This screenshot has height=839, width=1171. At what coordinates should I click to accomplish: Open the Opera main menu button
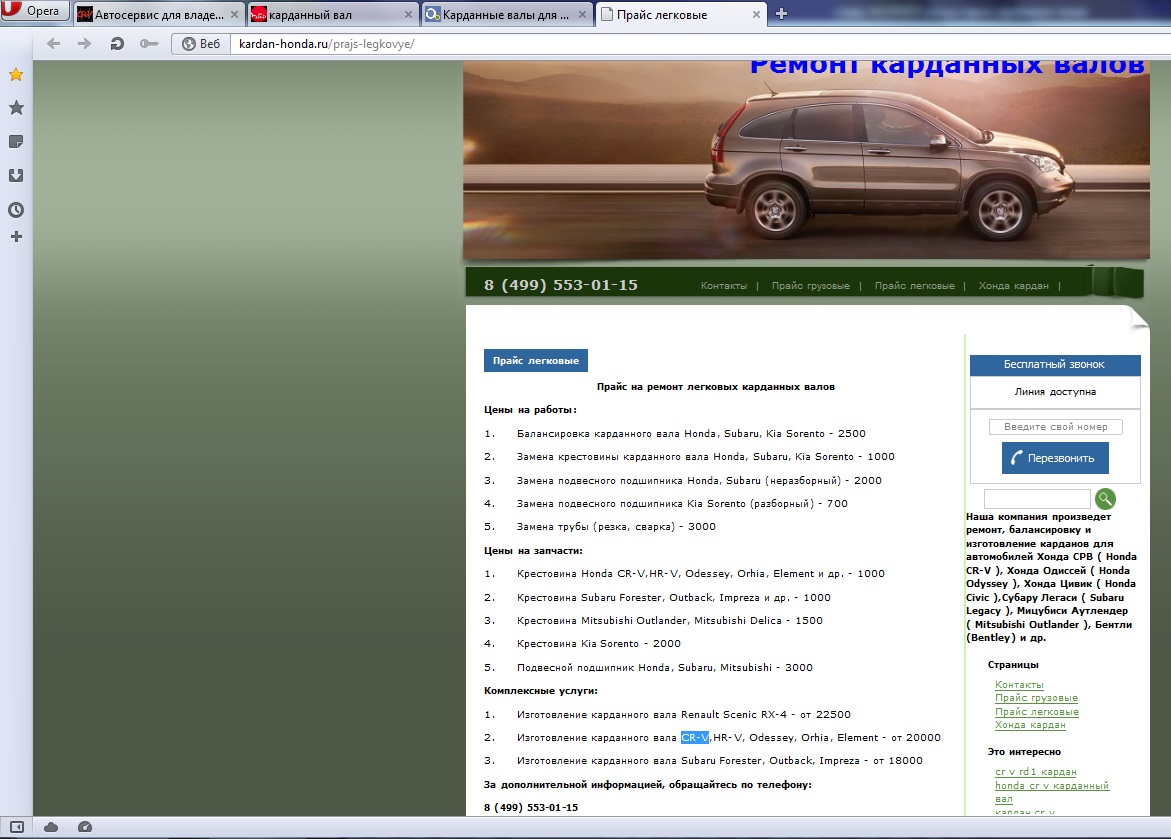tap(34, 11)
